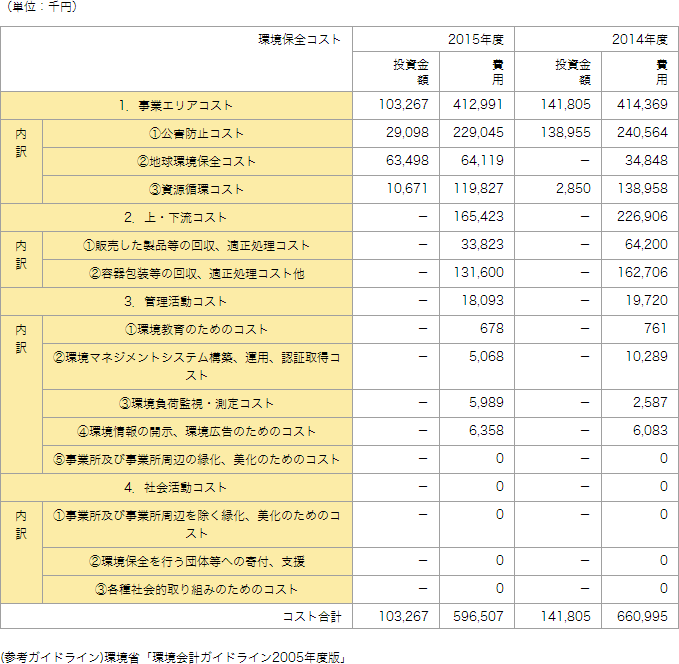
Task: Select the value 119,827
Action: [x=478, y=188]
